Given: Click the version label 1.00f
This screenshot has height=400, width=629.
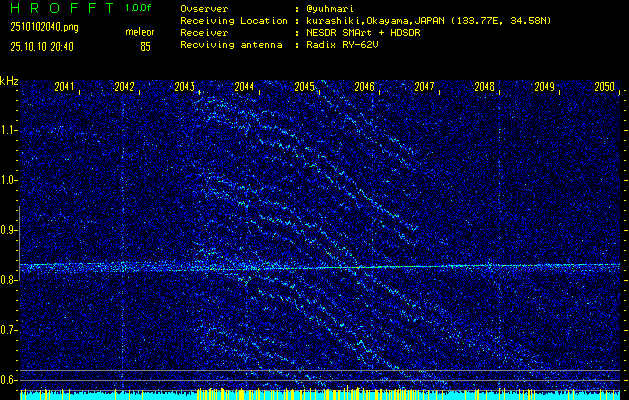Looking at the screenshot, I should click(x=140, y=7).
